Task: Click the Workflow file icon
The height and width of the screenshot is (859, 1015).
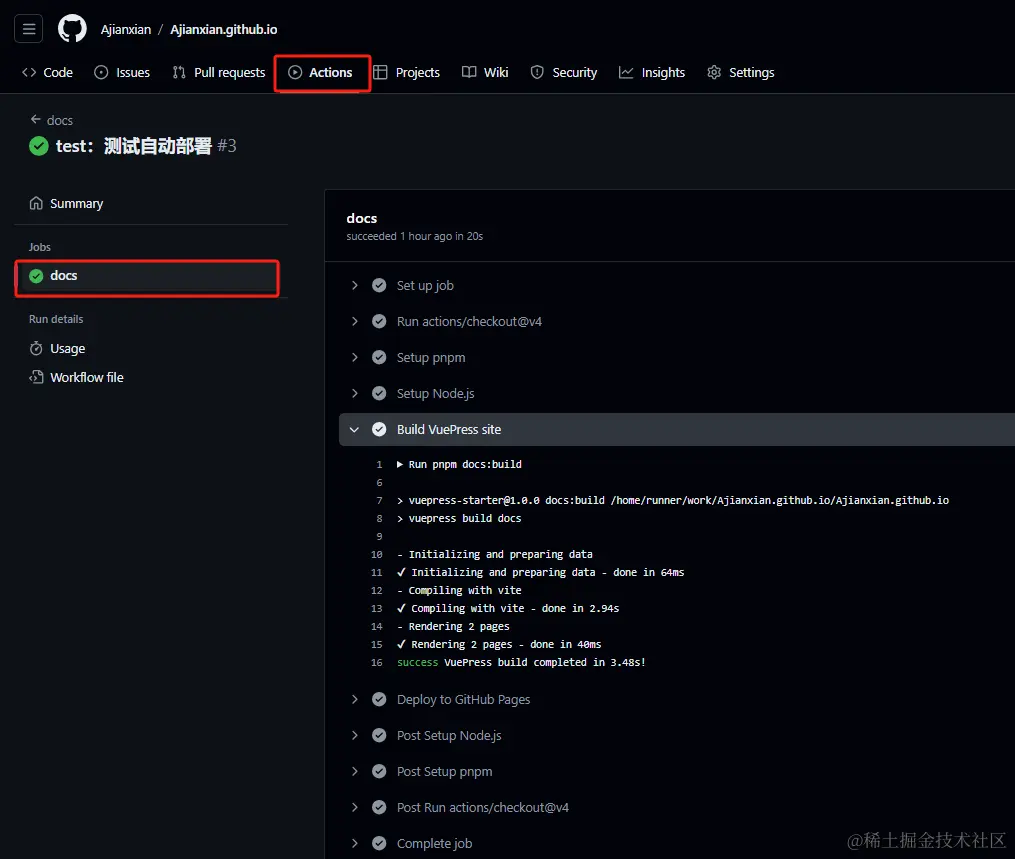Action: pos(36,377)
